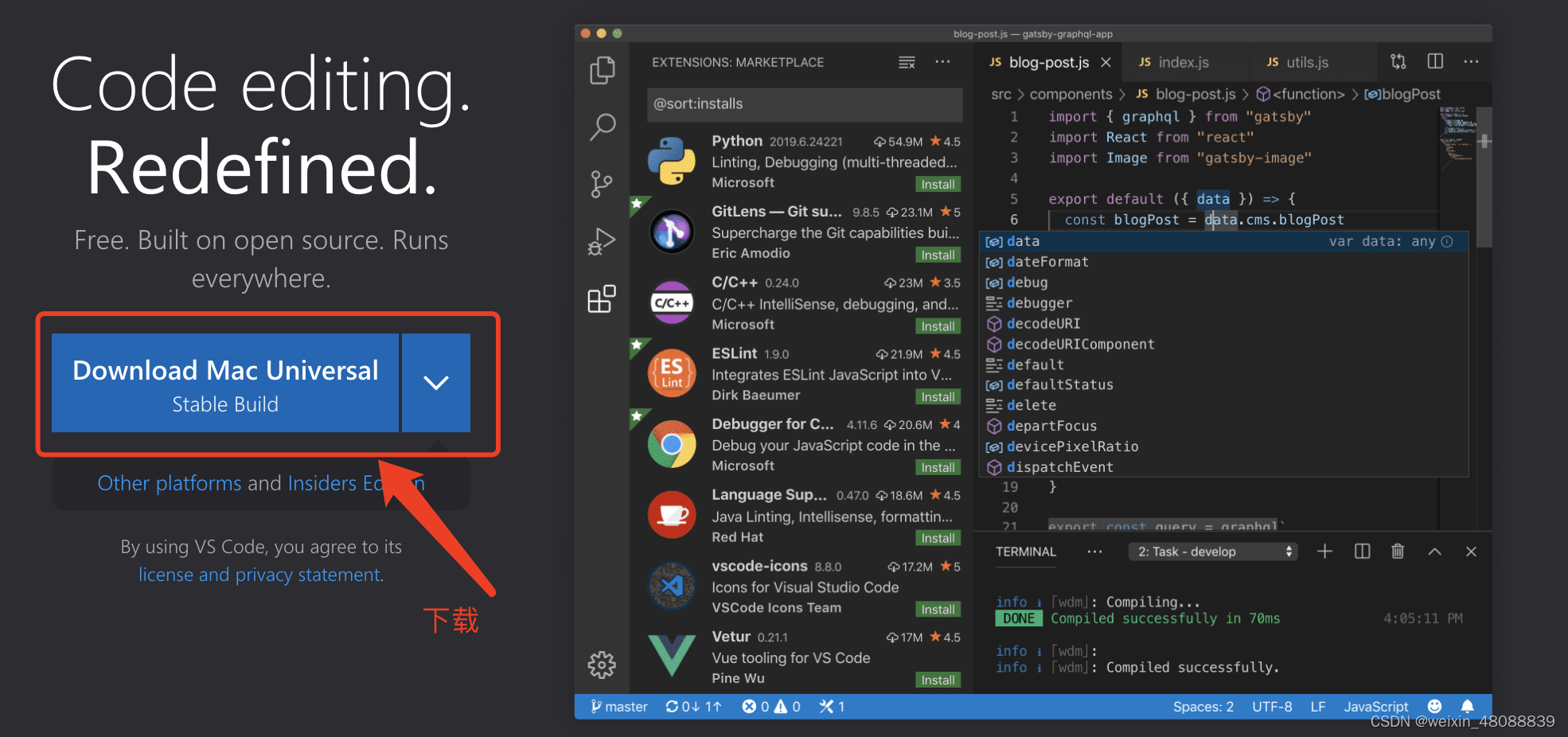The image size is (1568, 737).
Task: Install the GitLens extension
Action: (x=938, y=255)
